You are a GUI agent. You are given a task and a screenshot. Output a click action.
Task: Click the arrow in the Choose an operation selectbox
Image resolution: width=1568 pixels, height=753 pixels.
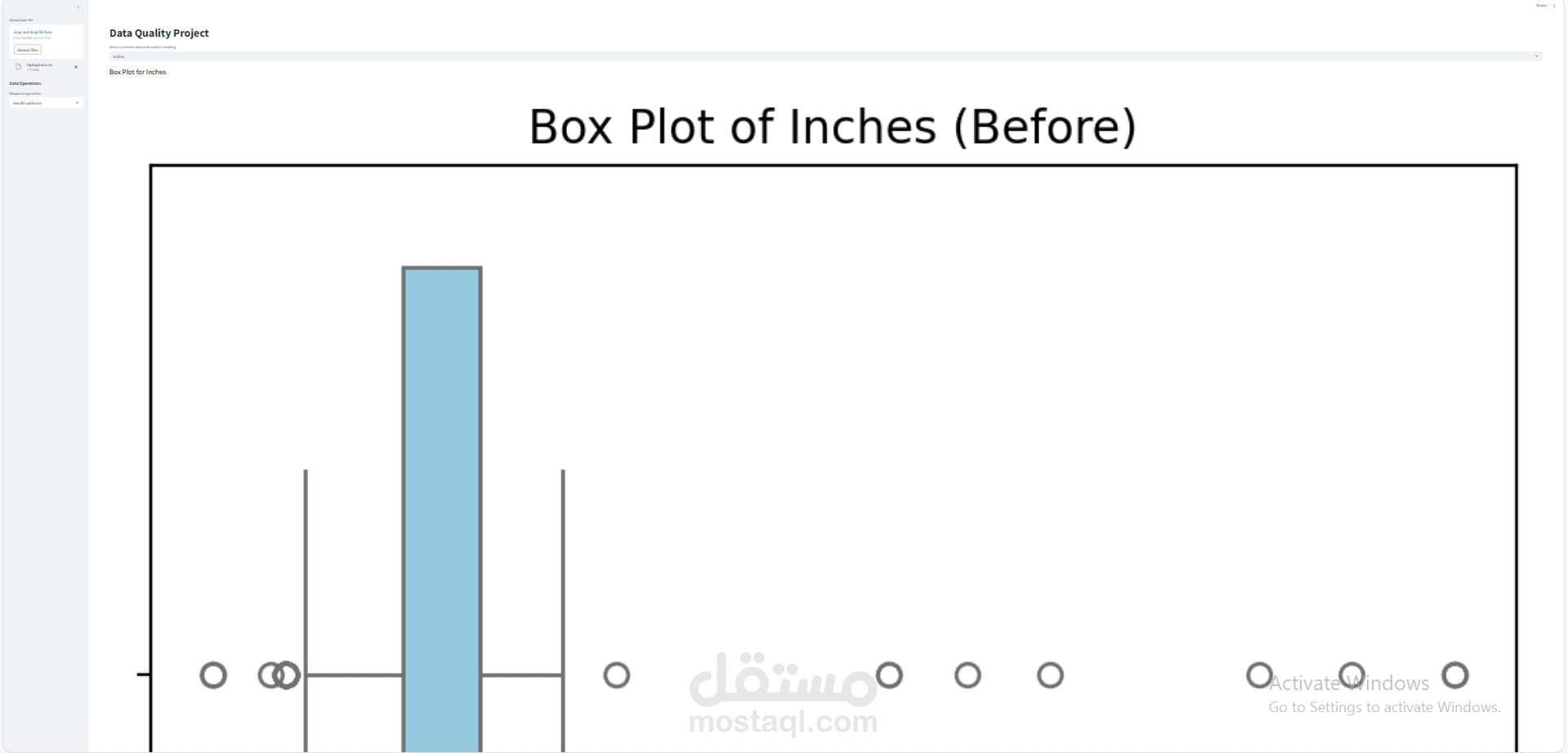pos(78,103)
